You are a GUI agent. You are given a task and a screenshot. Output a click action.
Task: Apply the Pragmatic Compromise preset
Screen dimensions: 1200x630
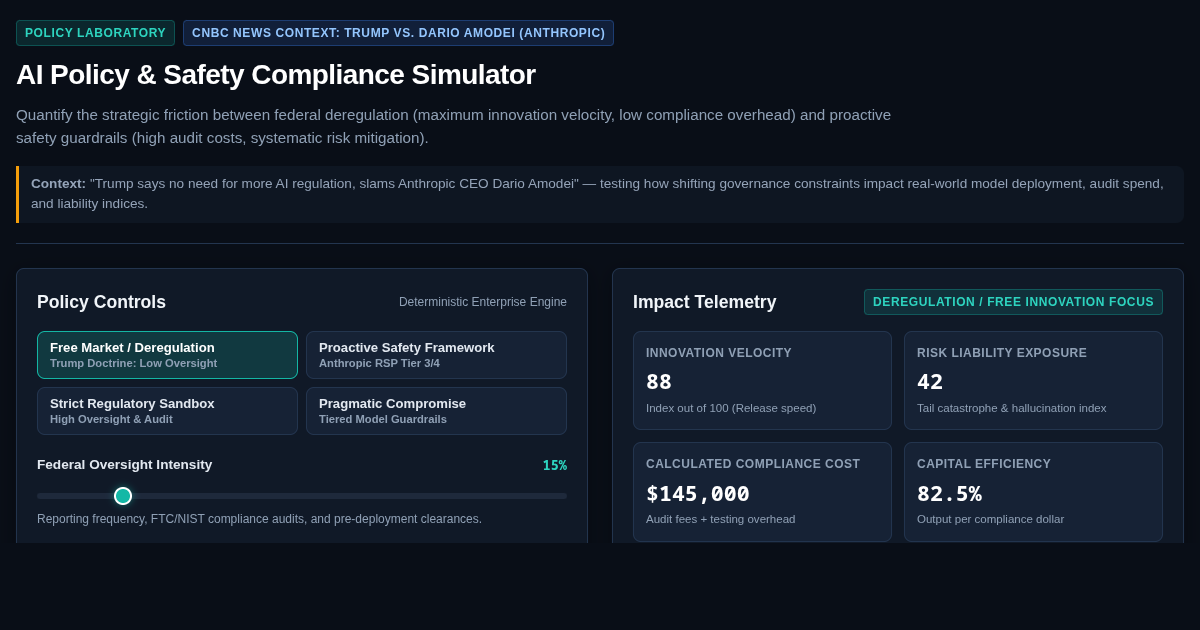[x=436, y=411]
